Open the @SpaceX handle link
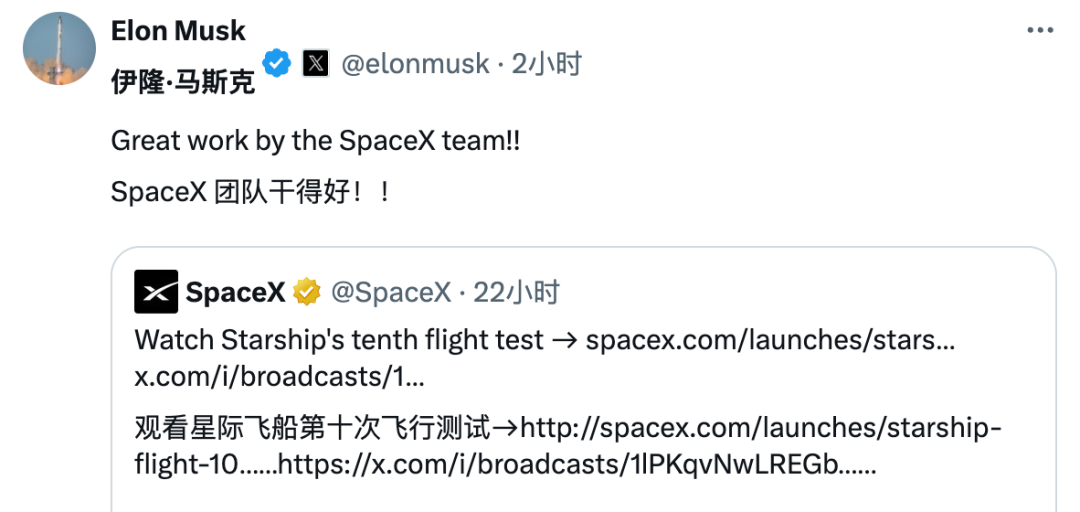This screenshot has width=1080, height=512. coord(390,292)
